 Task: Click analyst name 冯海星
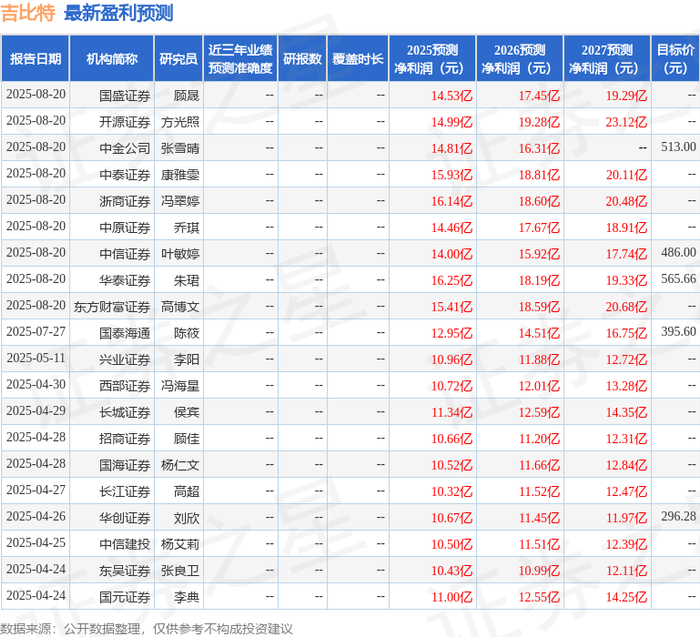point(180,386)
